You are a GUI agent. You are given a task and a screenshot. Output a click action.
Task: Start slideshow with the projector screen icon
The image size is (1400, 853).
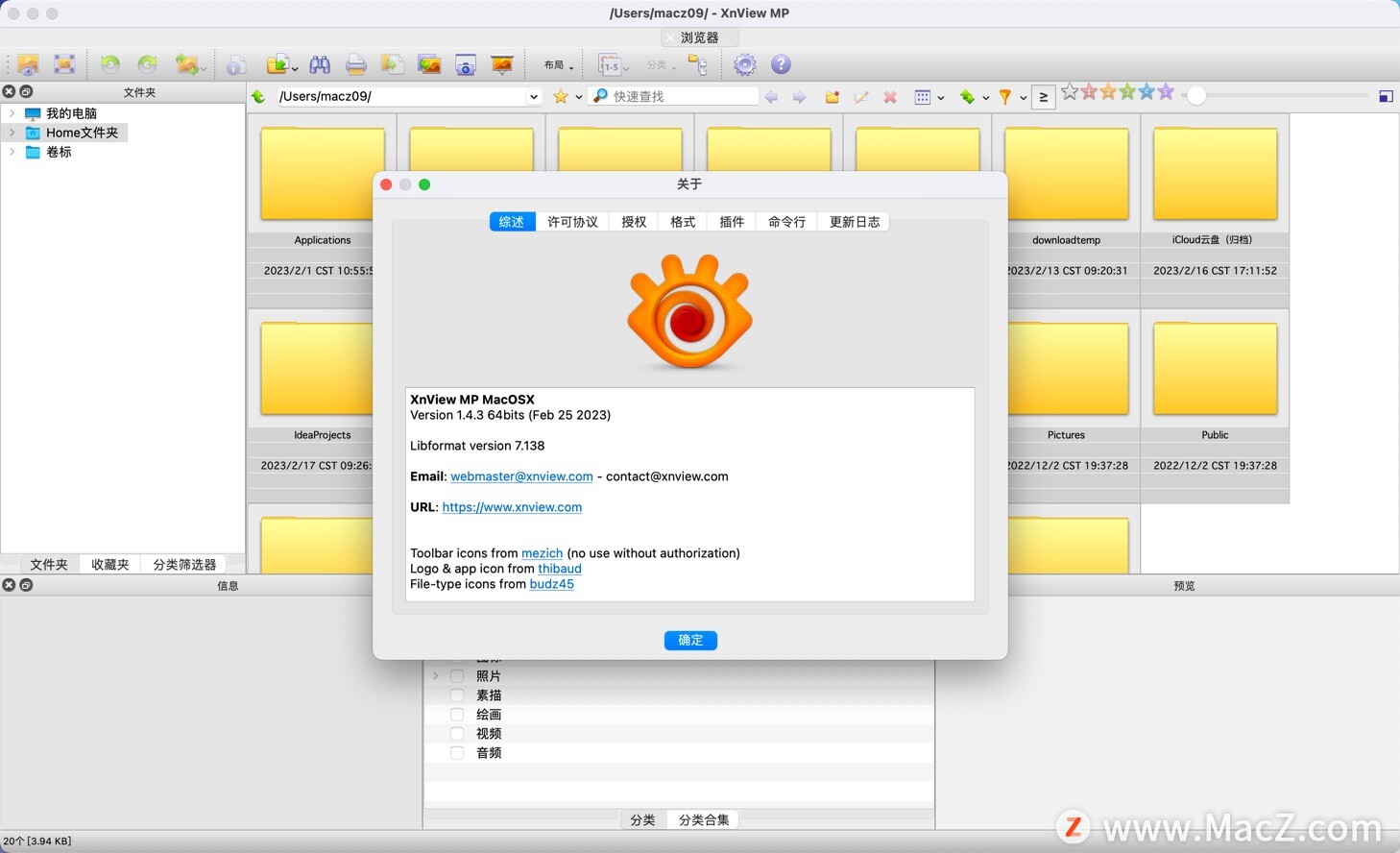[502, 64]
